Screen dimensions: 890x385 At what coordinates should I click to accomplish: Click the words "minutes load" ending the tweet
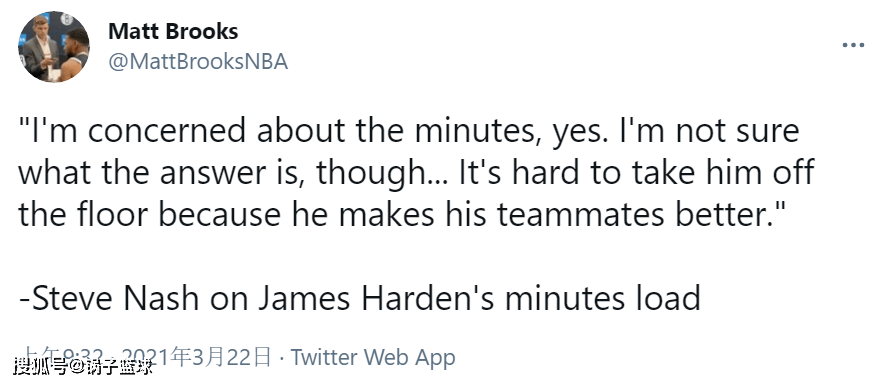coord(603,299)
